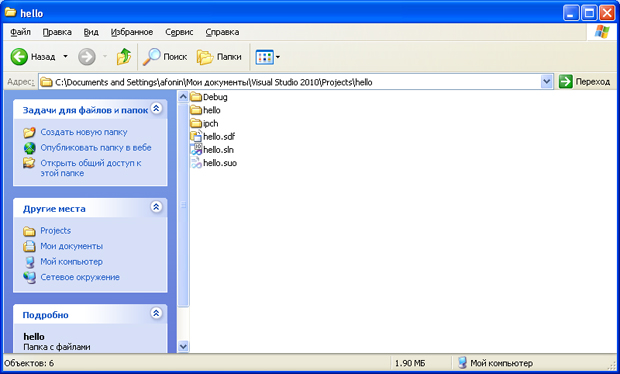Screen dimensions: 620x374
Task: Click the Переход go button
Action: [584, 82]
